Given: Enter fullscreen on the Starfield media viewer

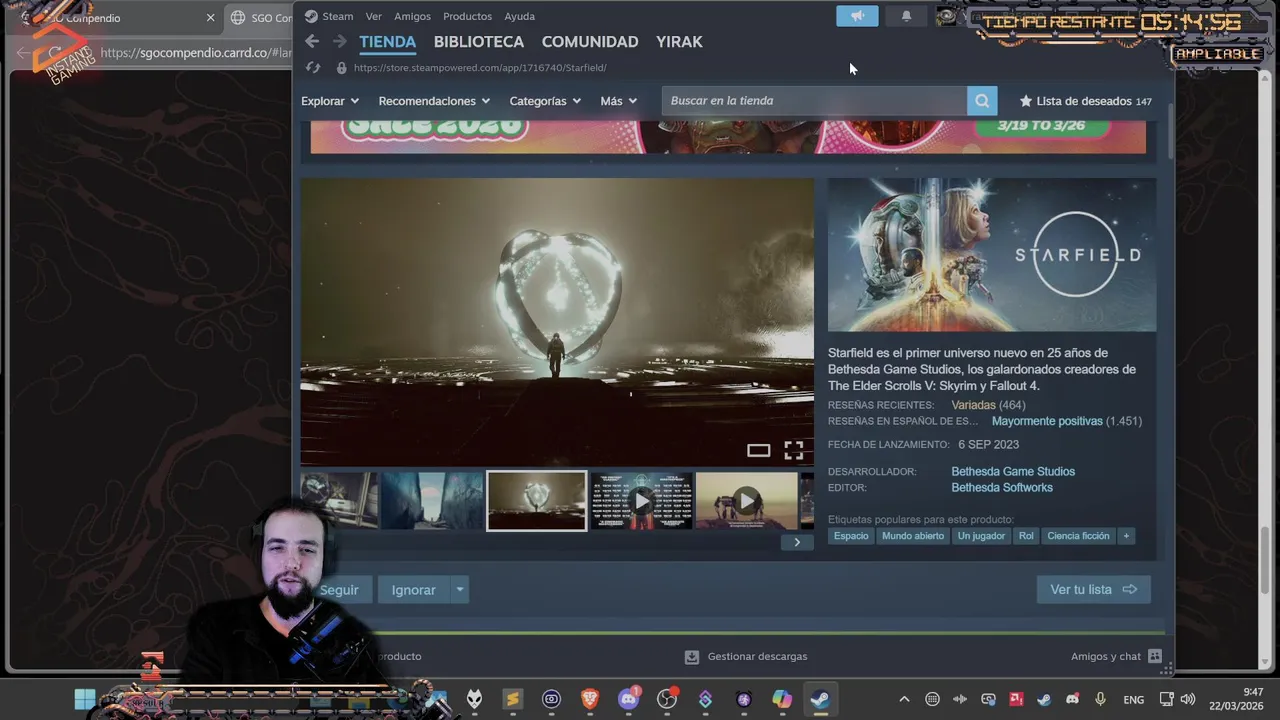Looking at the screenshot, I should point(793,451).
